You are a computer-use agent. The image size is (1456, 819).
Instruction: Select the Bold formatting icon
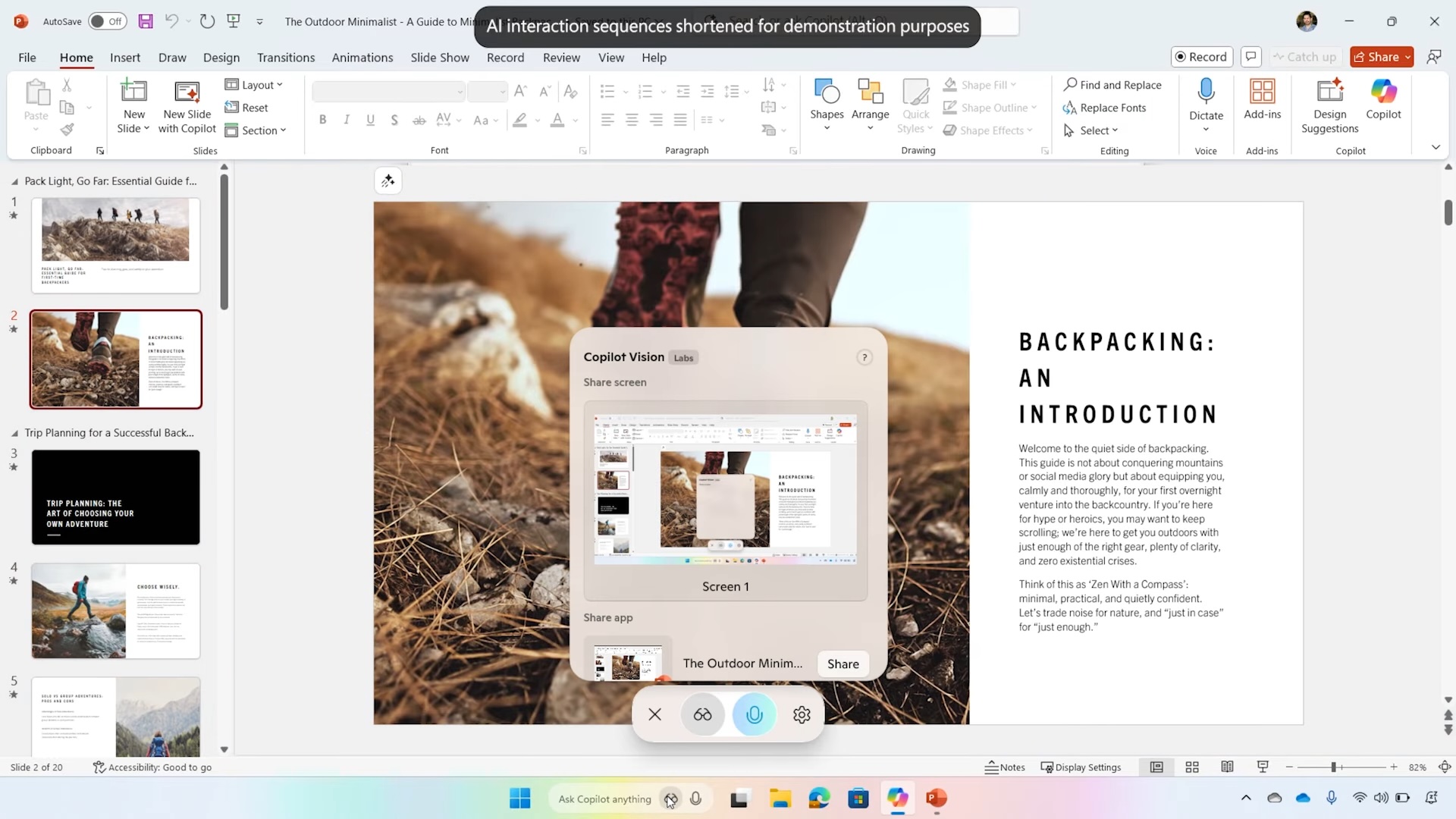pos(322,119)
